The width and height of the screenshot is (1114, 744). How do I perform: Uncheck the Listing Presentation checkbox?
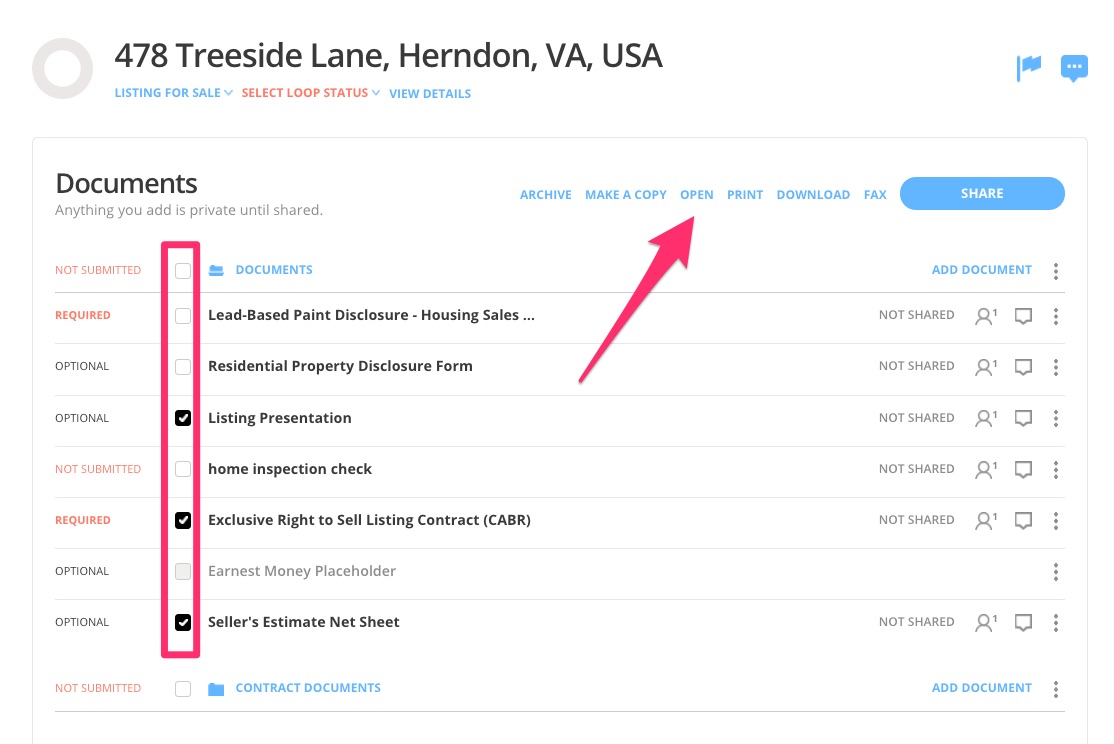click(x=183, y=418)
